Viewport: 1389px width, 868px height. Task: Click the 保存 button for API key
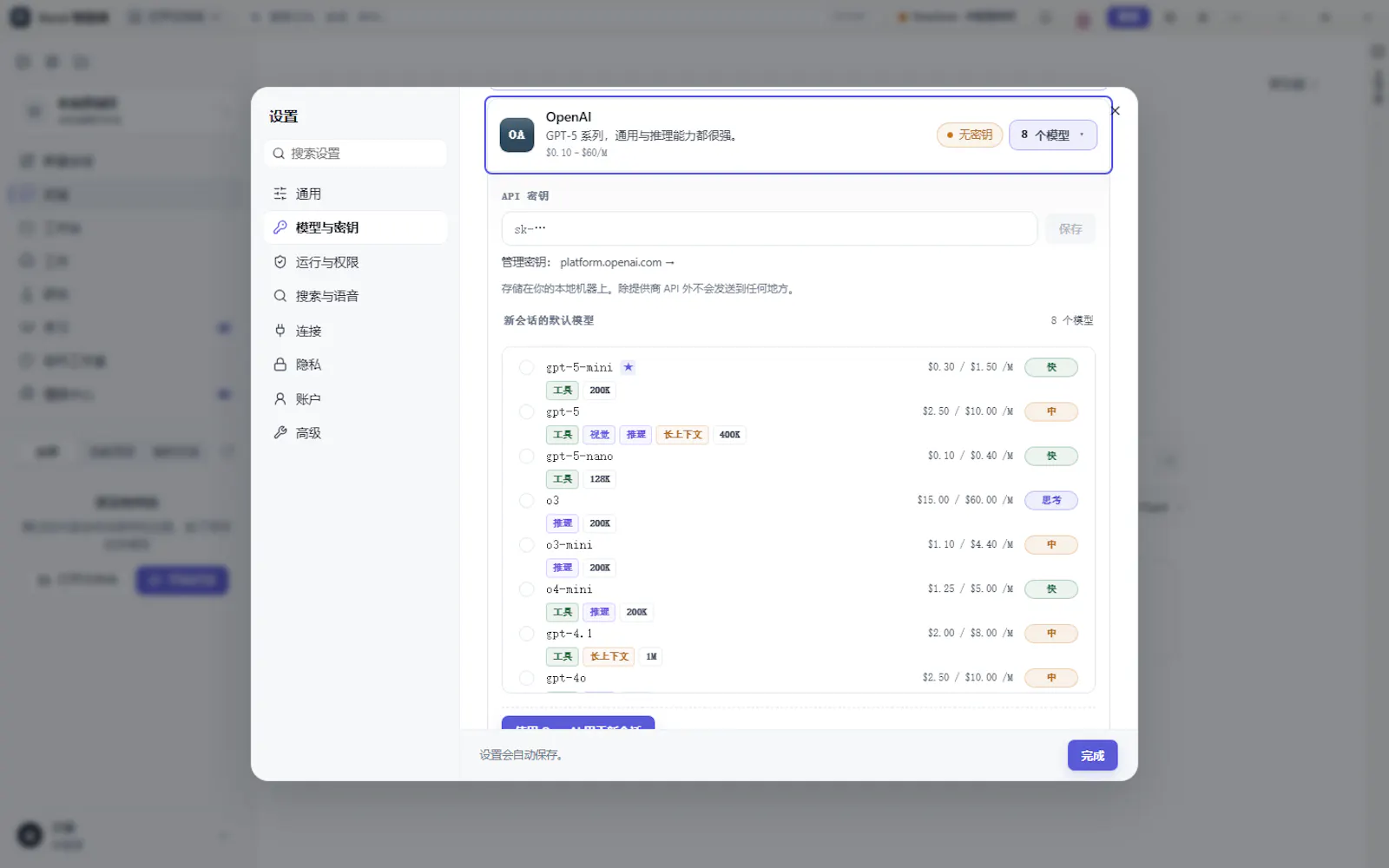[1070, 229]
